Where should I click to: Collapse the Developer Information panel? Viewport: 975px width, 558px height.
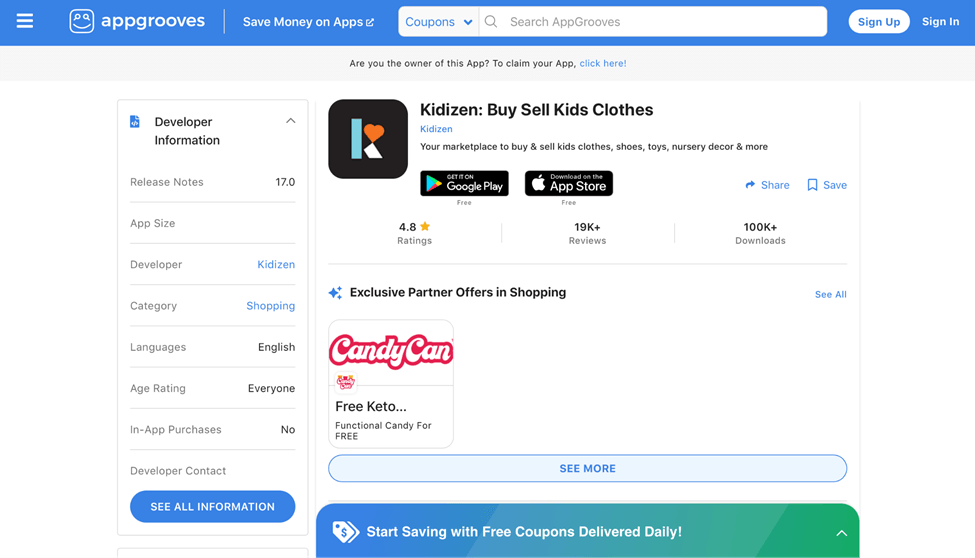(290, 121)
